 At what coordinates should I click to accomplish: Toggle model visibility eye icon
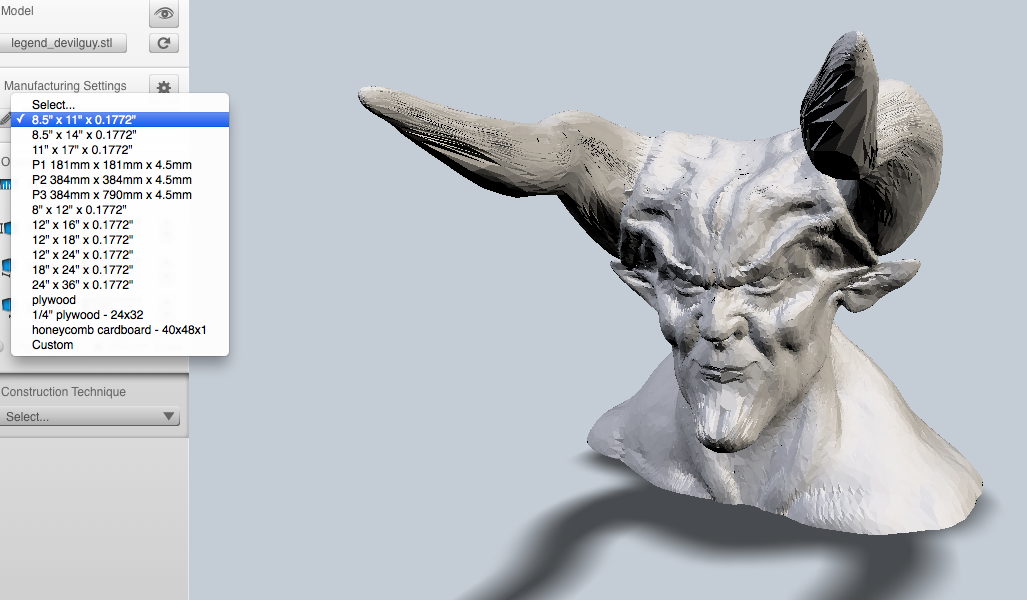164,14
